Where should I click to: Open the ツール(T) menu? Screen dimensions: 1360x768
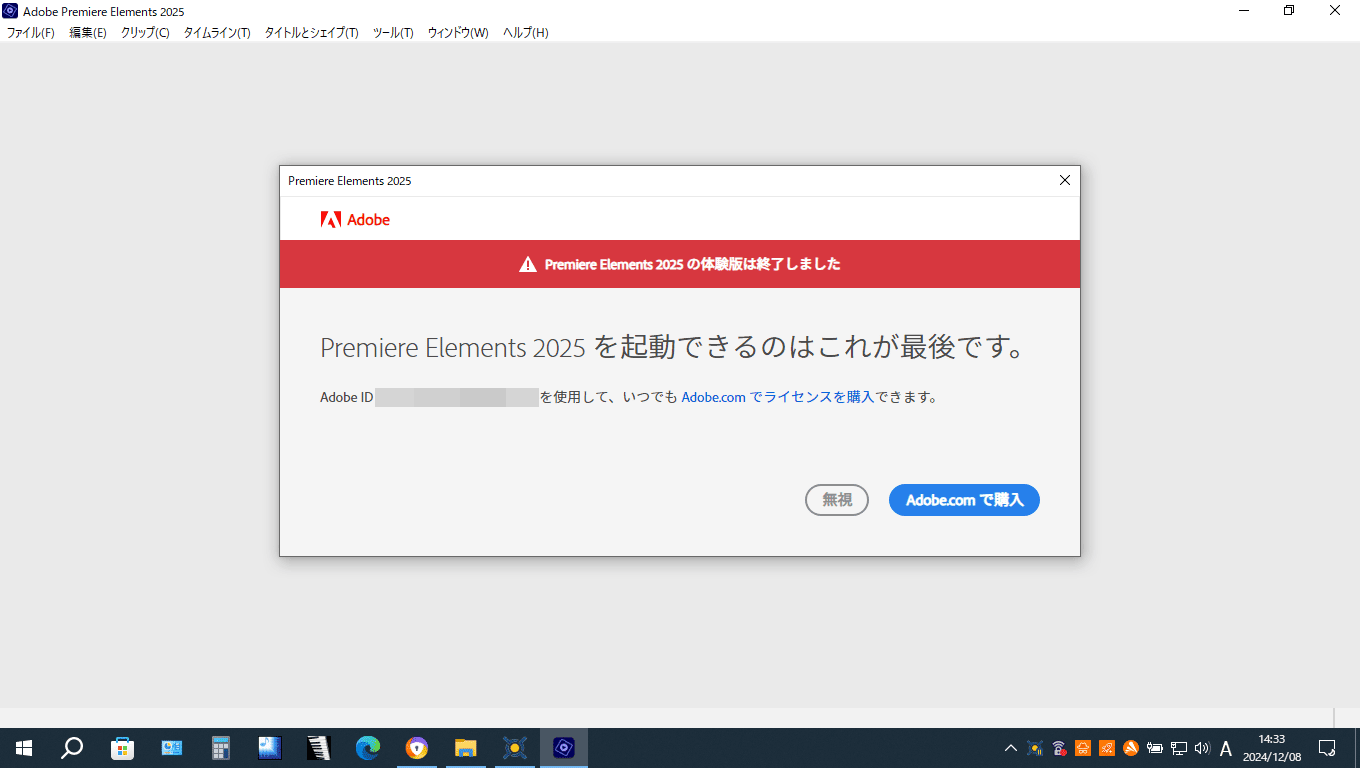[x=393, y=33]
